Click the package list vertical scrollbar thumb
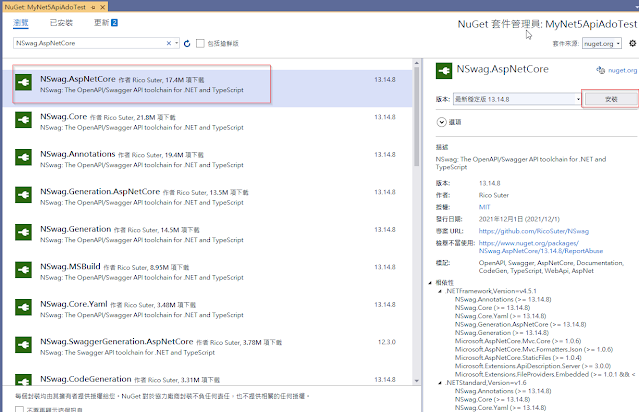Screen dimensions: 639x412 click(x=416, y=116)
